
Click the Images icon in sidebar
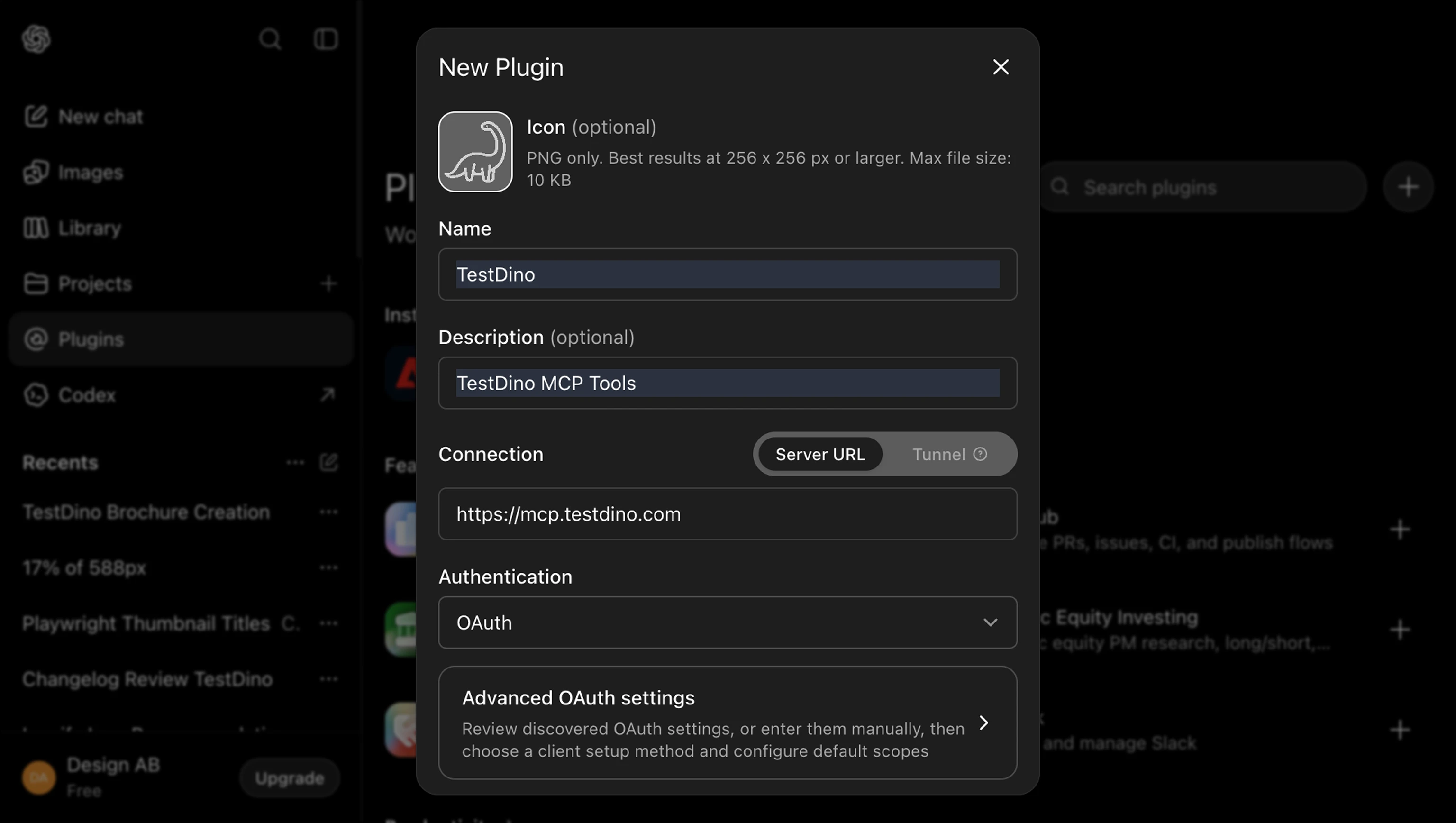pos(36,172)
